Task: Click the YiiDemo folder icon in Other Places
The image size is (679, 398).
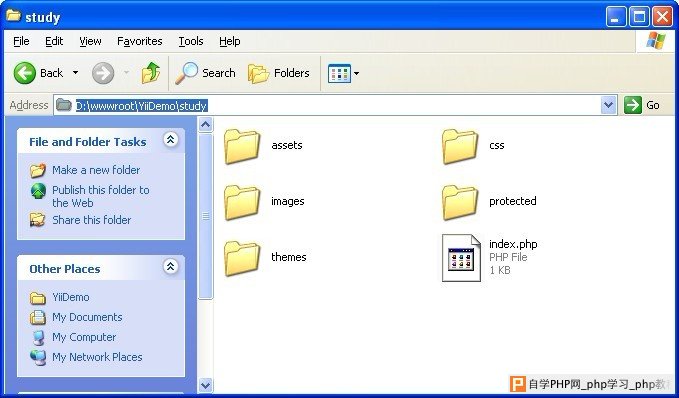Action: 38,298
